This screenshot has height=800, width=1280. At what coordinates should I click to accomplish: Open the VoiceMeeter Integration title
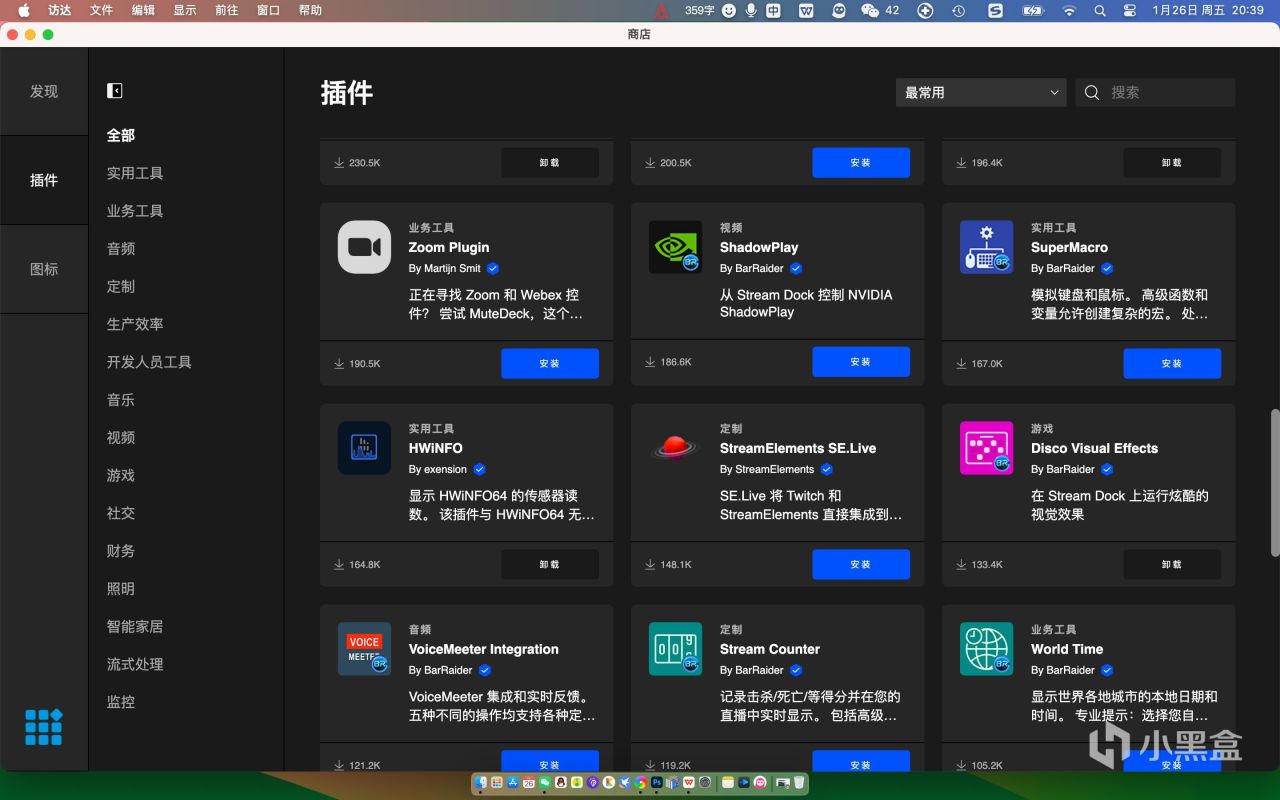click(483, 649)
